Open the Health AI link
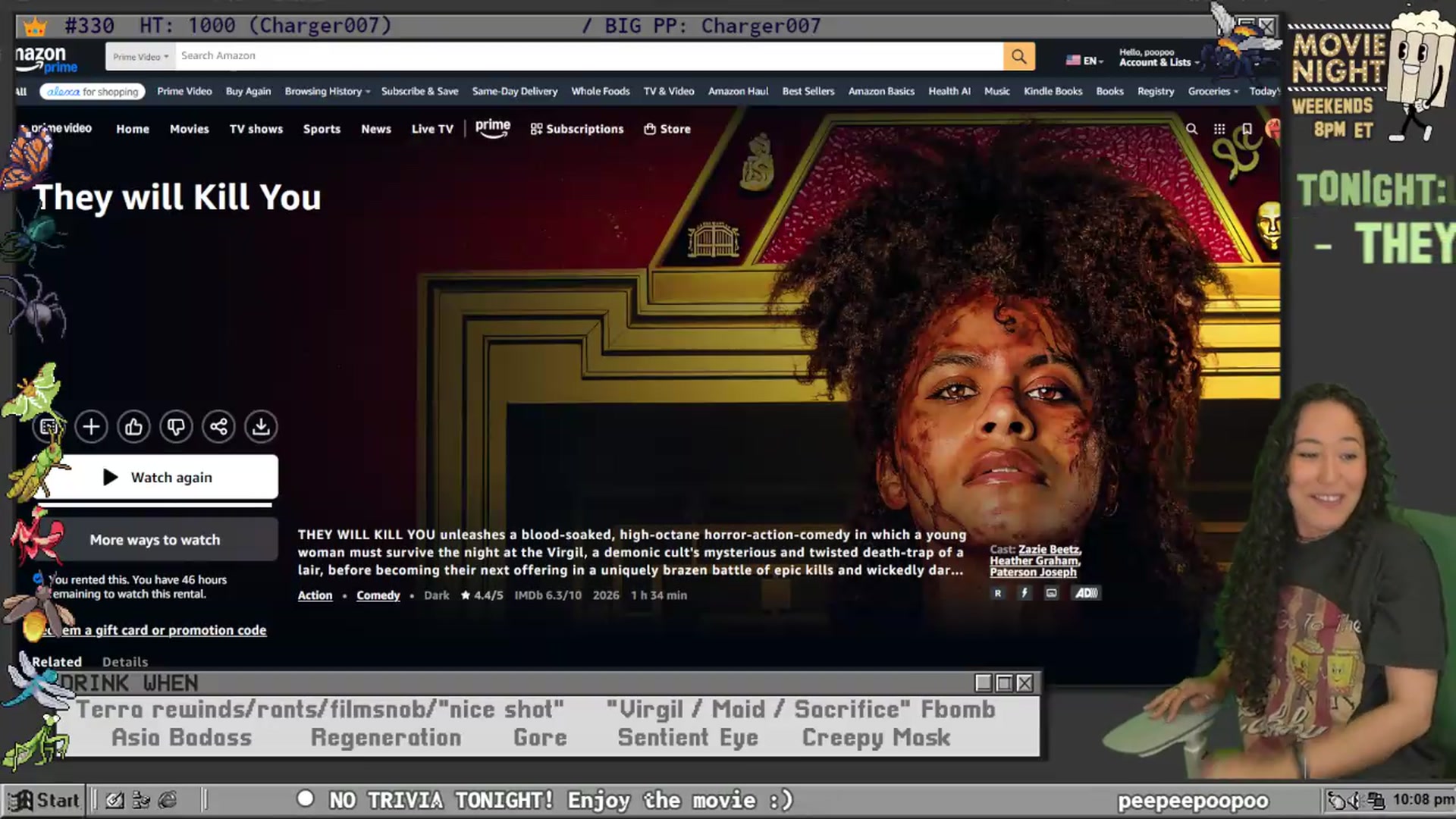The width and height of the screenshot is (1456, 819). click(949, 91)
